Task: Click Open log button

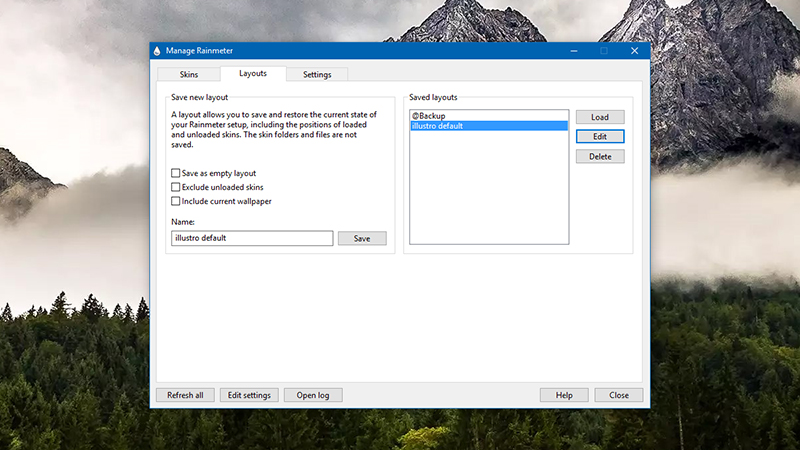Action: pos(313,395)
